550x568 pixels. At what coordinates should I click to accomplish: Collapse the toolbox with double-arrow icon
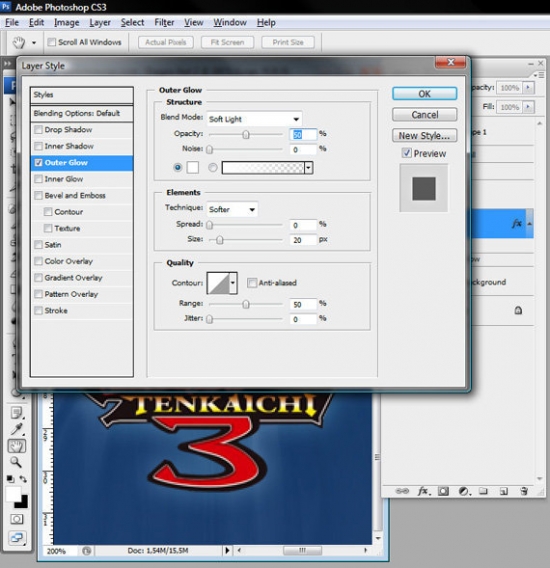click(x=7, y=64)
